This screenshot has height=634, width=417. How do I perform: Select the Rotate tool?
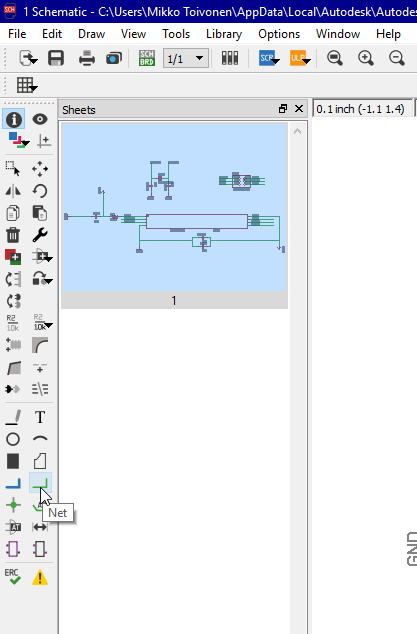pyautogui.click(x=40, y=191)
